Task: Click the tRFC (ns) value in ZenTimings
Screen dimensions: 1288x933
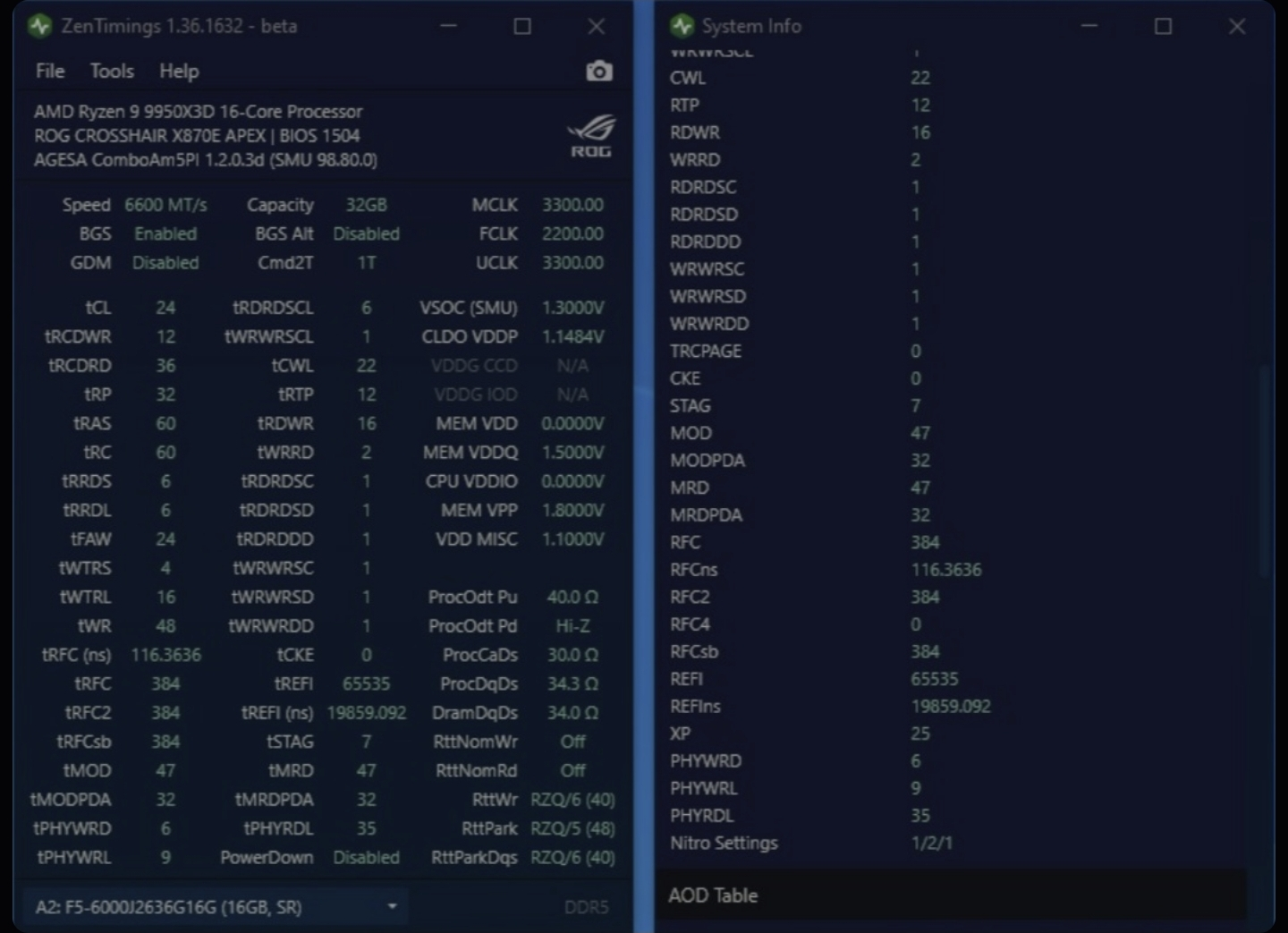Action: click(165, 655)
